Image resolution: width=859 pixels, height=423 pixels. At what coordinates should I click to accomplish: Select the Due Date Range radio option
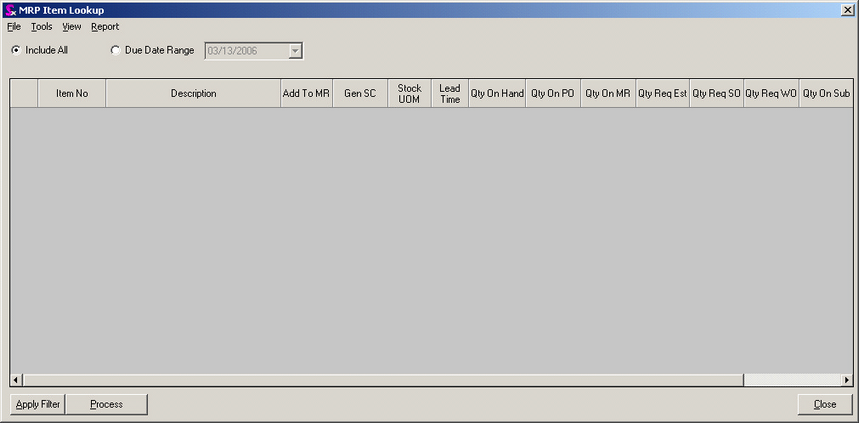(x=115, y=50)
